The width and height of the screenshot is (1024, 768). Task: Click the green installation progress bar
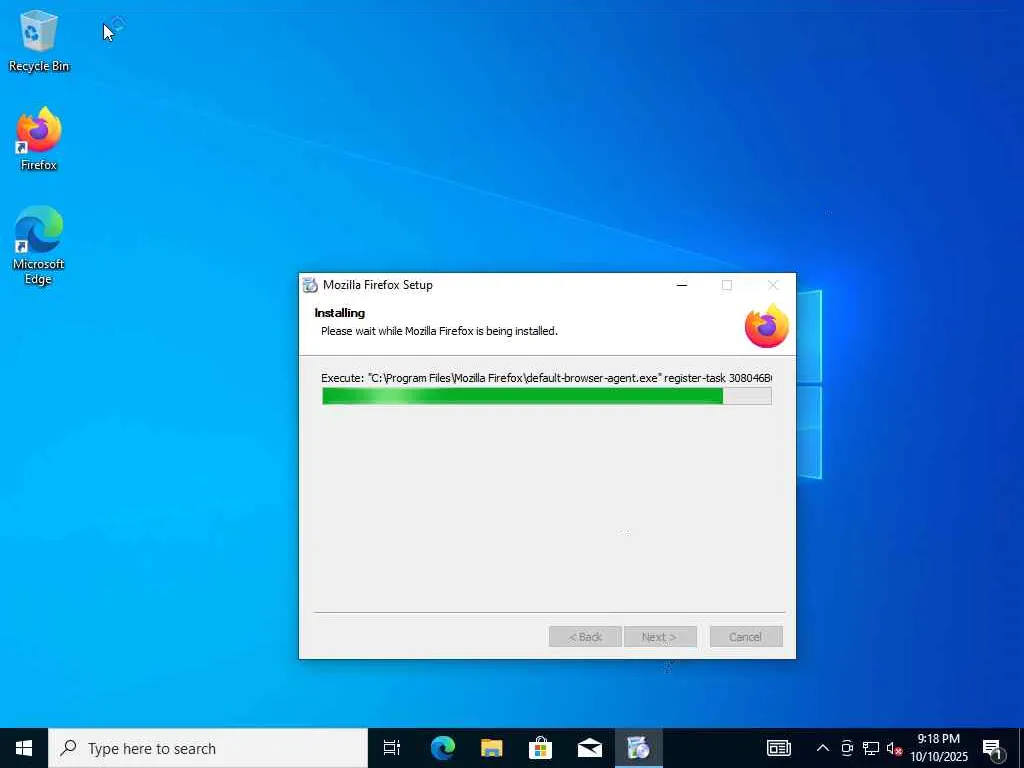point(547,396)
